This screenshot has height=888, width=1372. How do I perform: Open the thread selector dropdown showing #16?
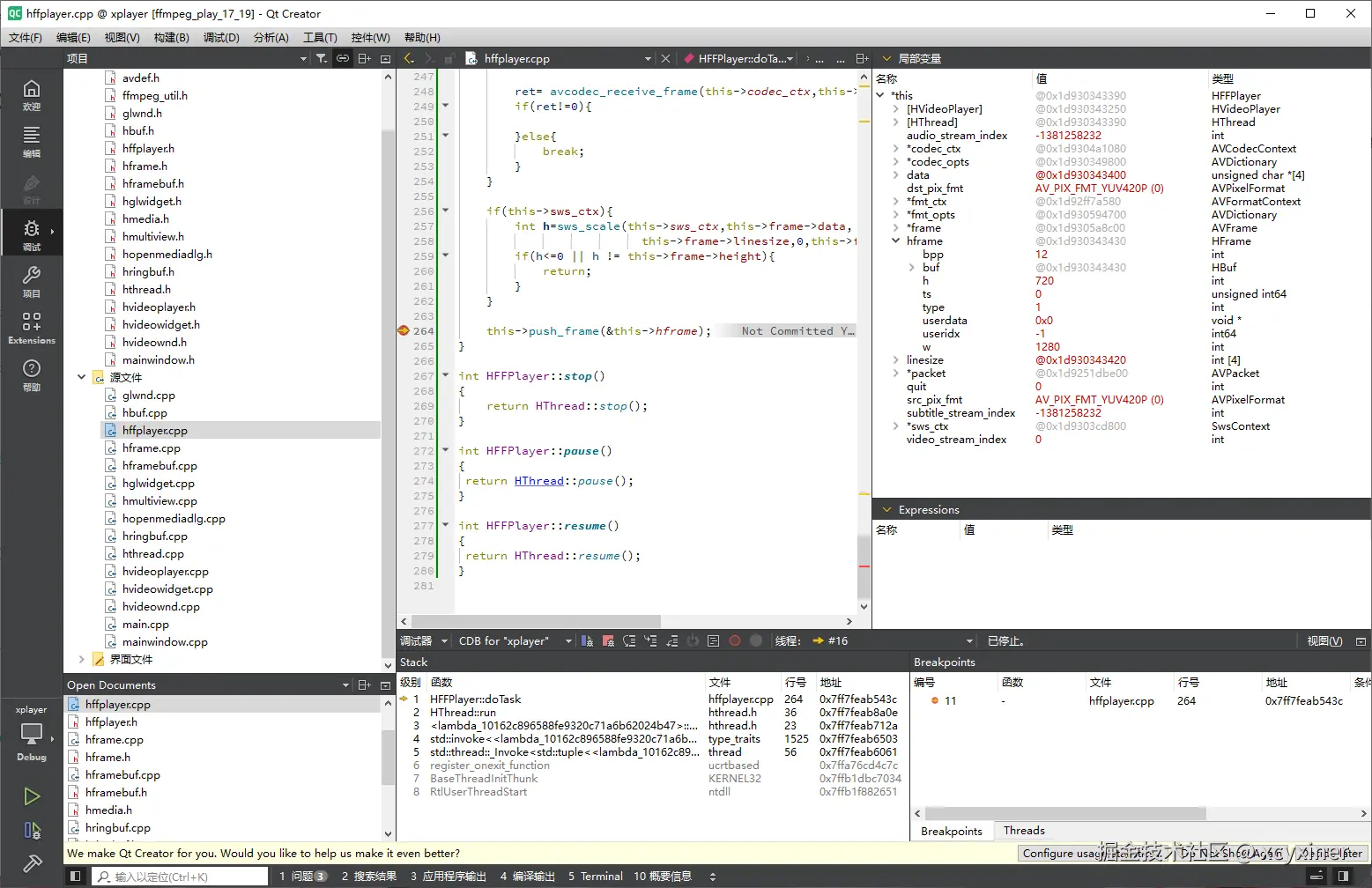(x=892, y=641)
